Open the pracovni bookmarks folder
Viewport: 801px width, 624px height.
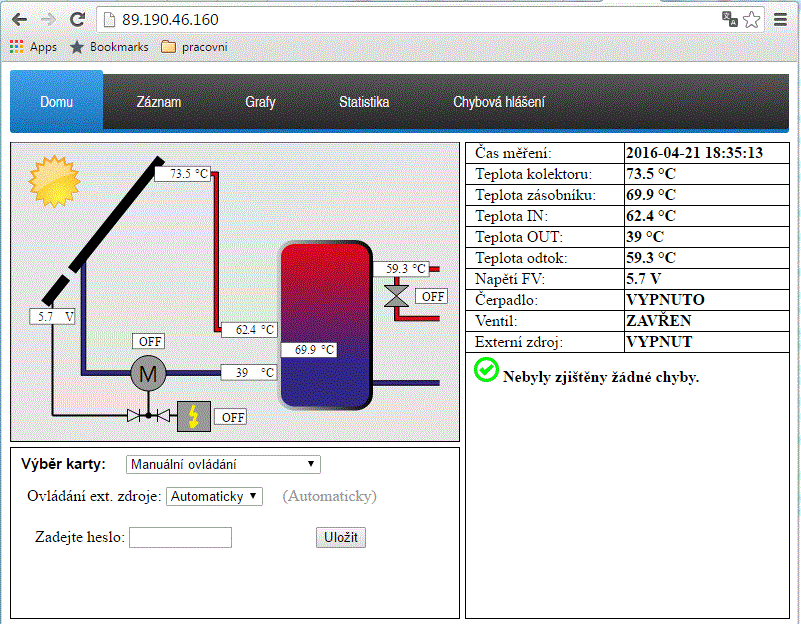pos(194,47)
